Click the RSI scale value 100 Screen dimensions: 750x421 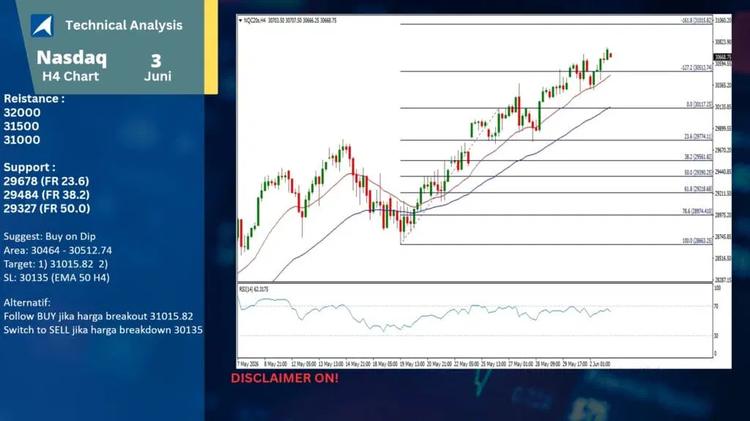point(717,288)
